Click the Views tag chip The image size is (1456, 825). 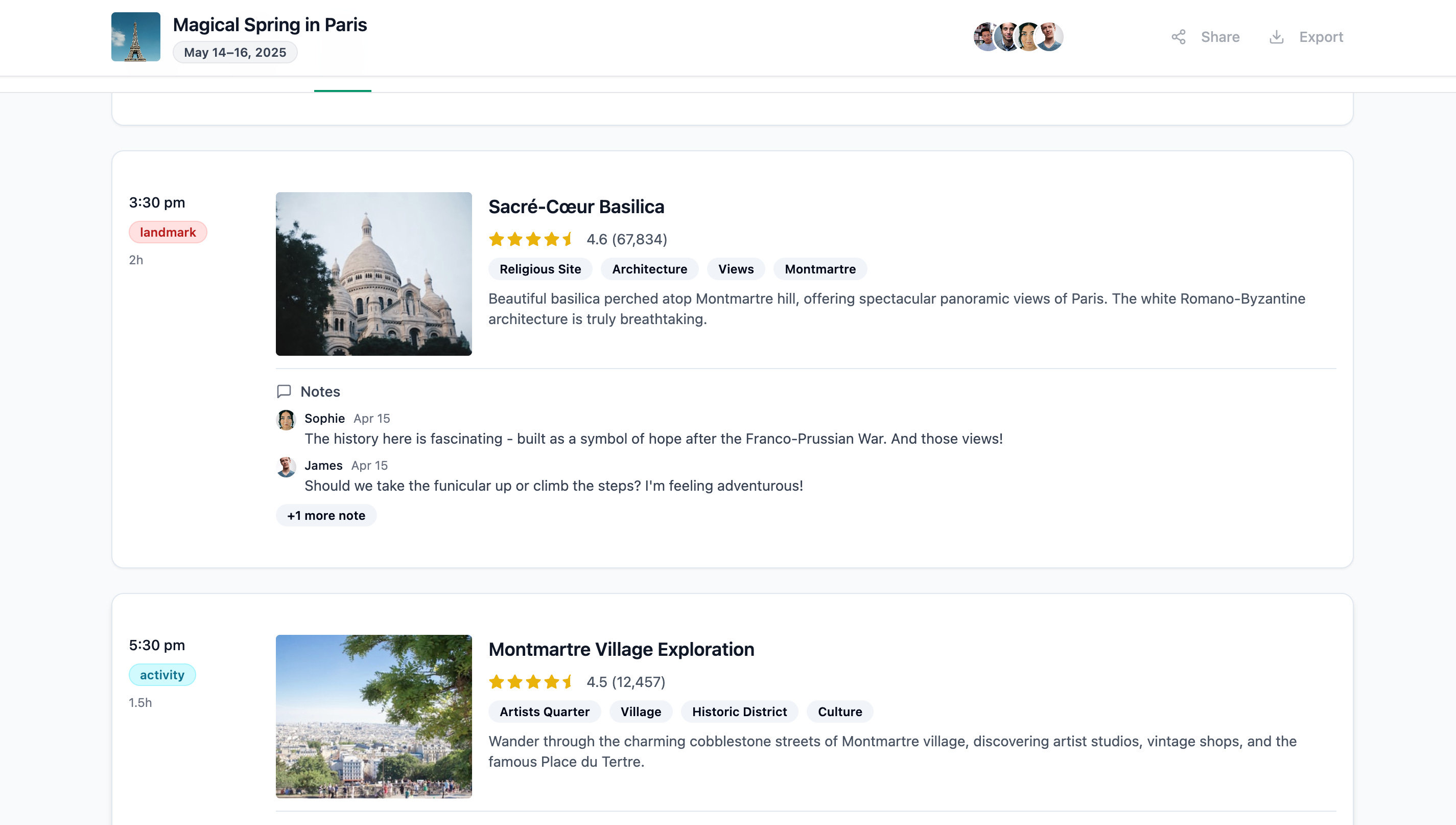click(735, 269)
